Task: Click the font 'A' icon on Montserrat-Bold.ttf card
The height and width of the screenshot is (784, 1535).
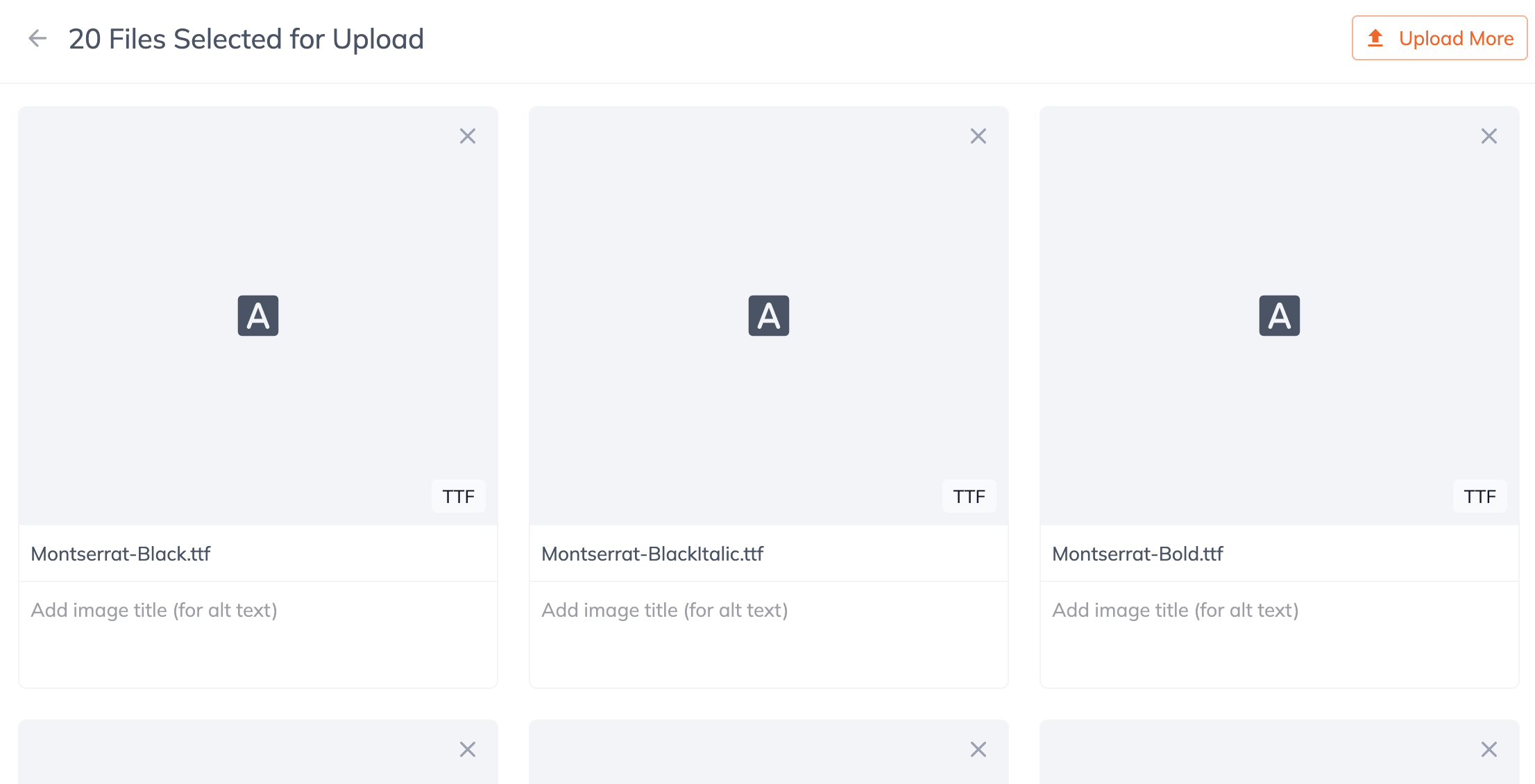Action: (x=1279, y=316)
